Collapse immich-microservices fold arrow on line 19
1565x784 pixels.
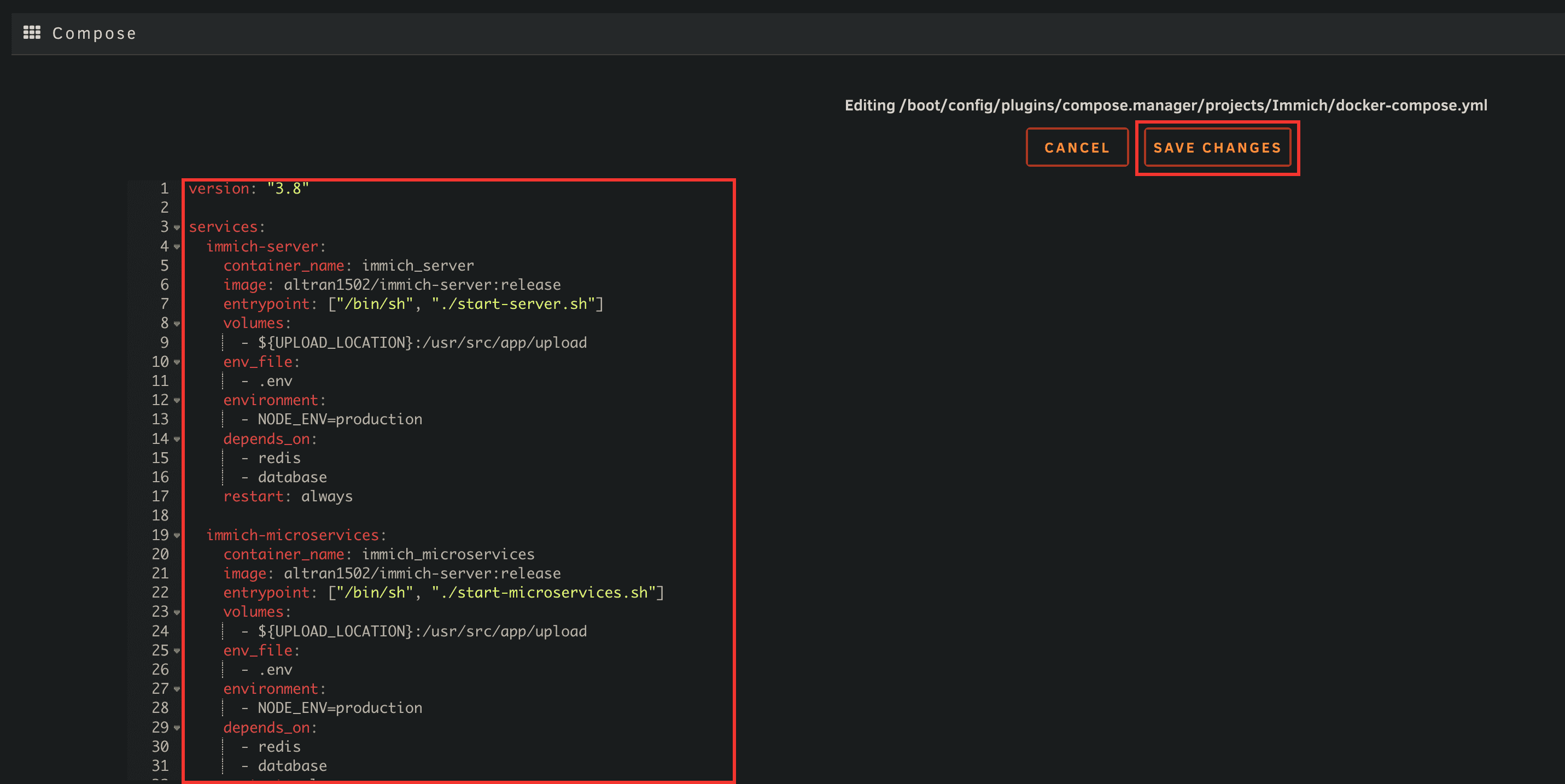click(177, 536)
